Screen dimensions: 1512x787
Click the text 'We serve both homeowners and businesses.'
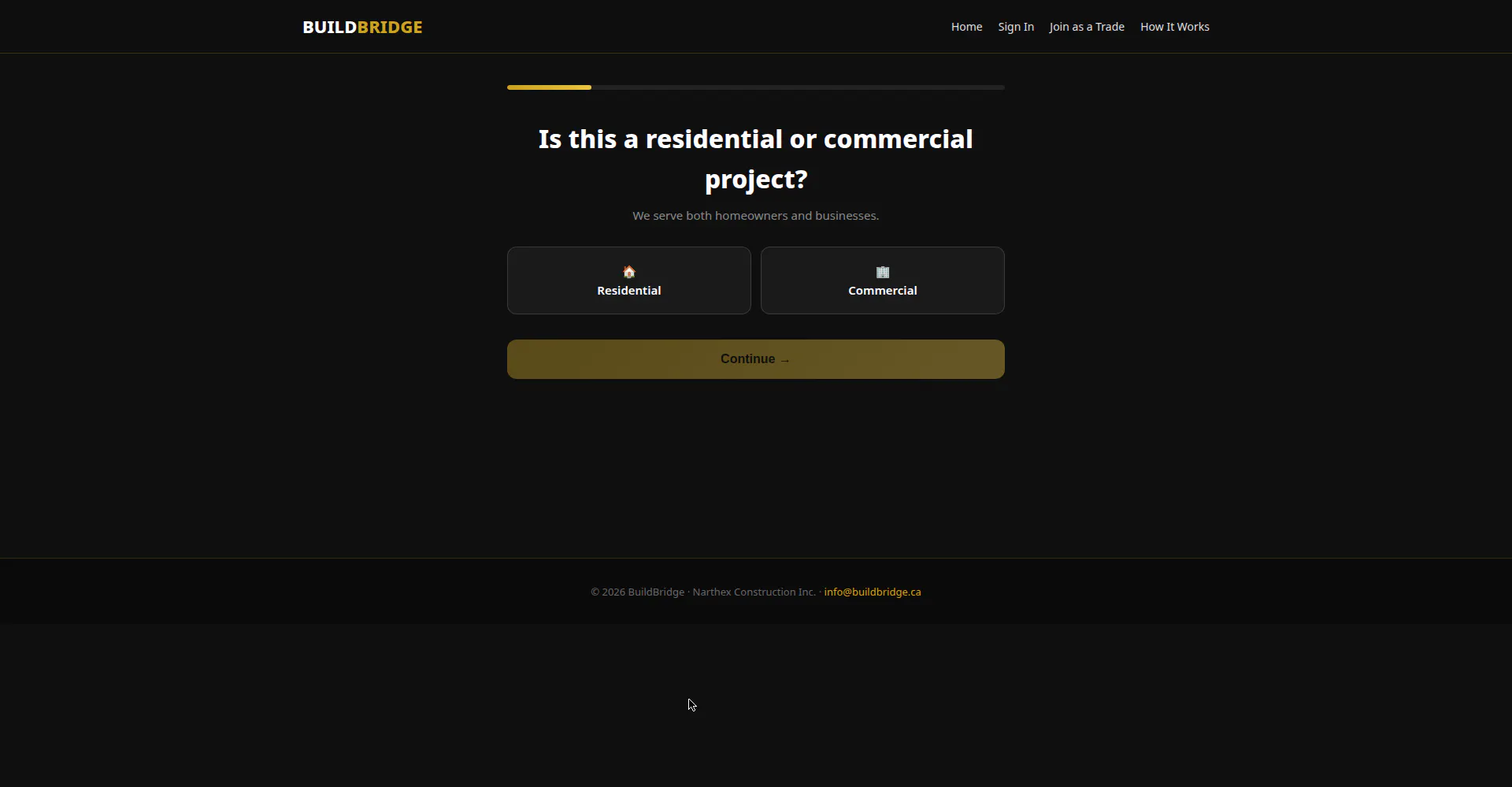(x=756, y=216)
